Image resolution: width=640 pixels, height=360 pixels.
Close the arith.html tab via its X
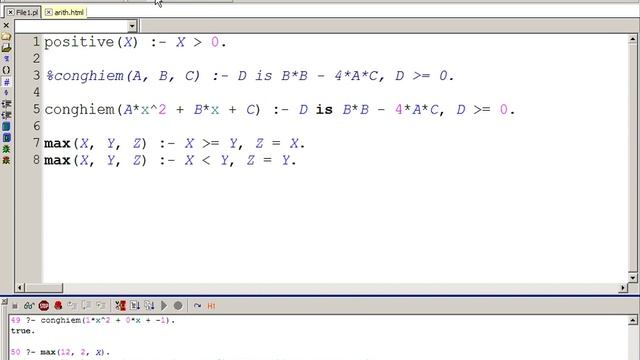coord(49,13)
